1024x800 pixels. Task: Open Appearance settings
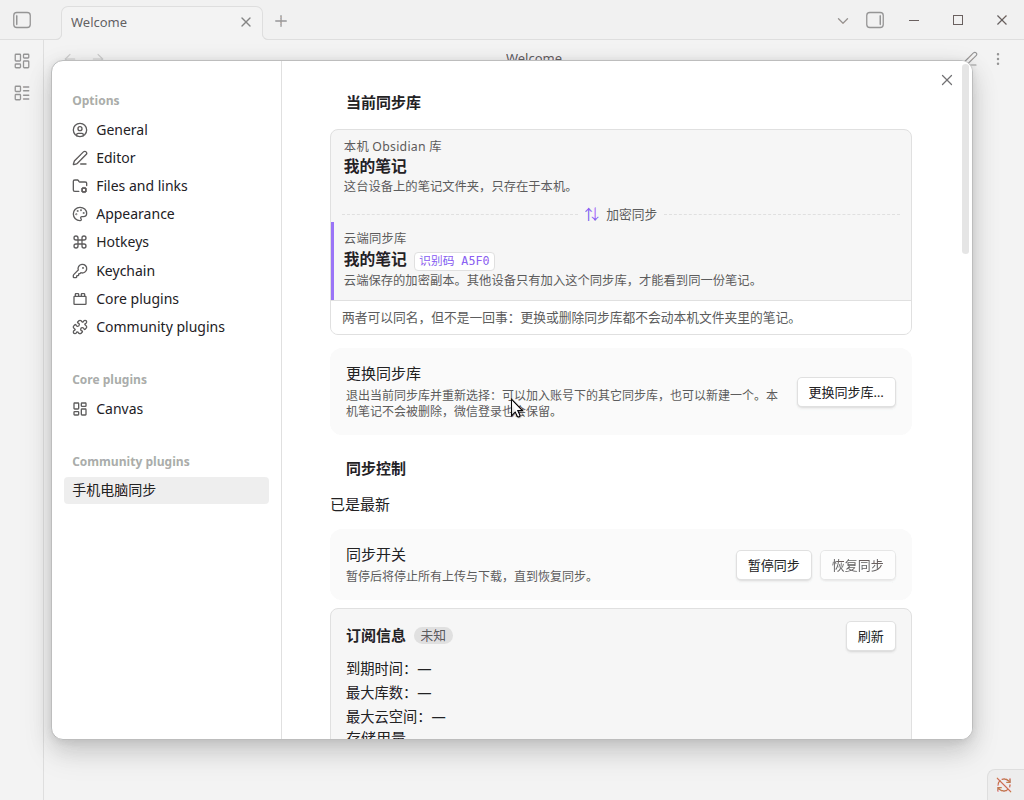point(166,214)
